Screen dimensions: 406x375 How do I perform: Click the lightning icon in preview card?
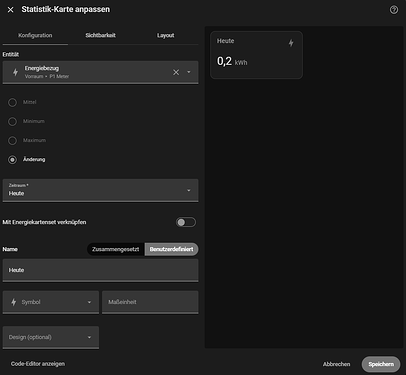[x=291, y=43]
